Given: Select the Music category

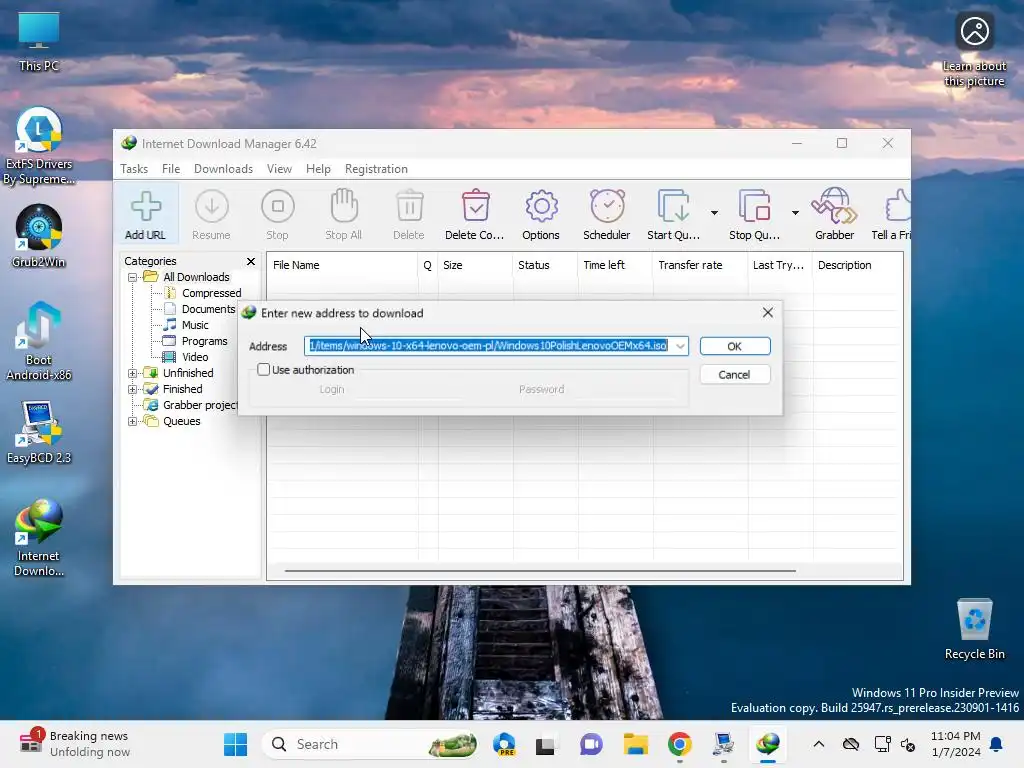Looking at the screenshot, I should coord(195,325).
